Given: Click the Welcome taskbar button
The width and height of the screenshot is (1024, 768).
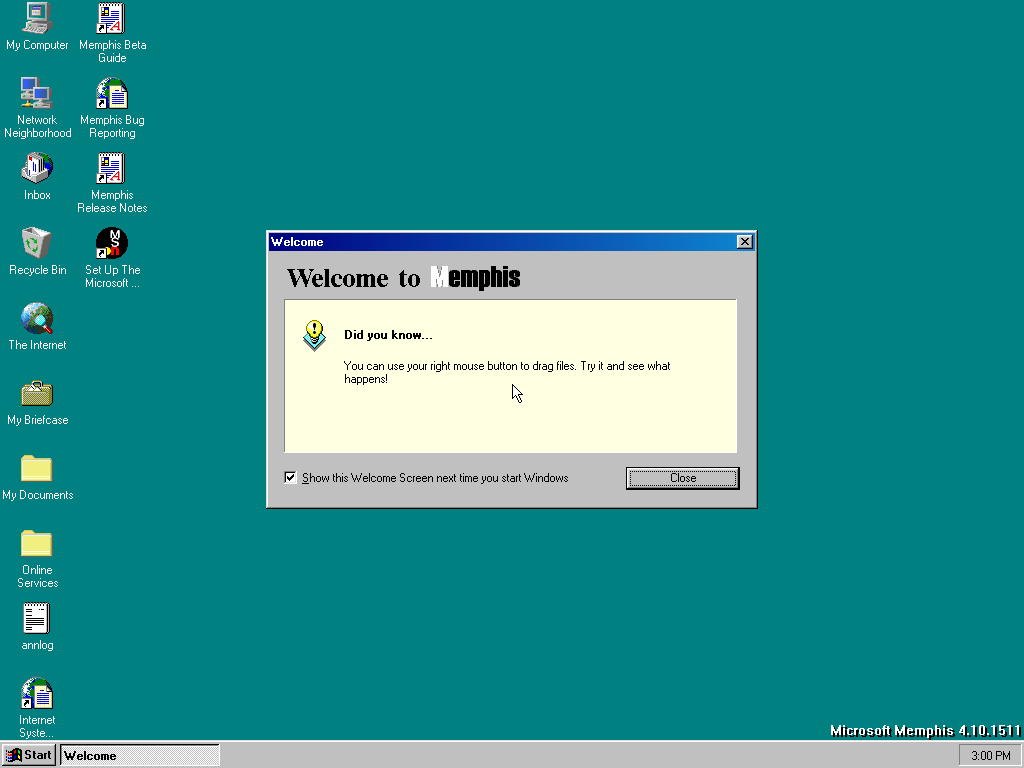Looking at the screenshot, I should pyautogui.click(x=140, y=756).
